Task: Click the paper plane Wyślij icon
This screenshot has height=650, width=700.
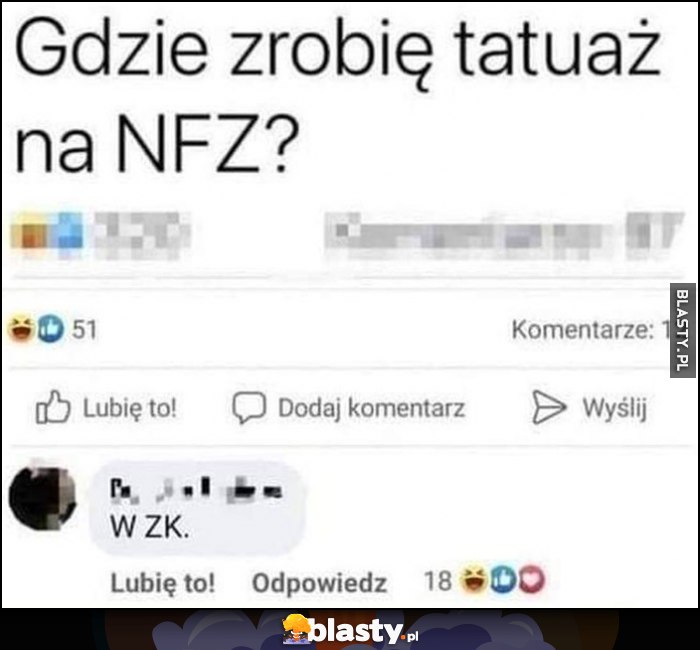Action: click(549, 407)
